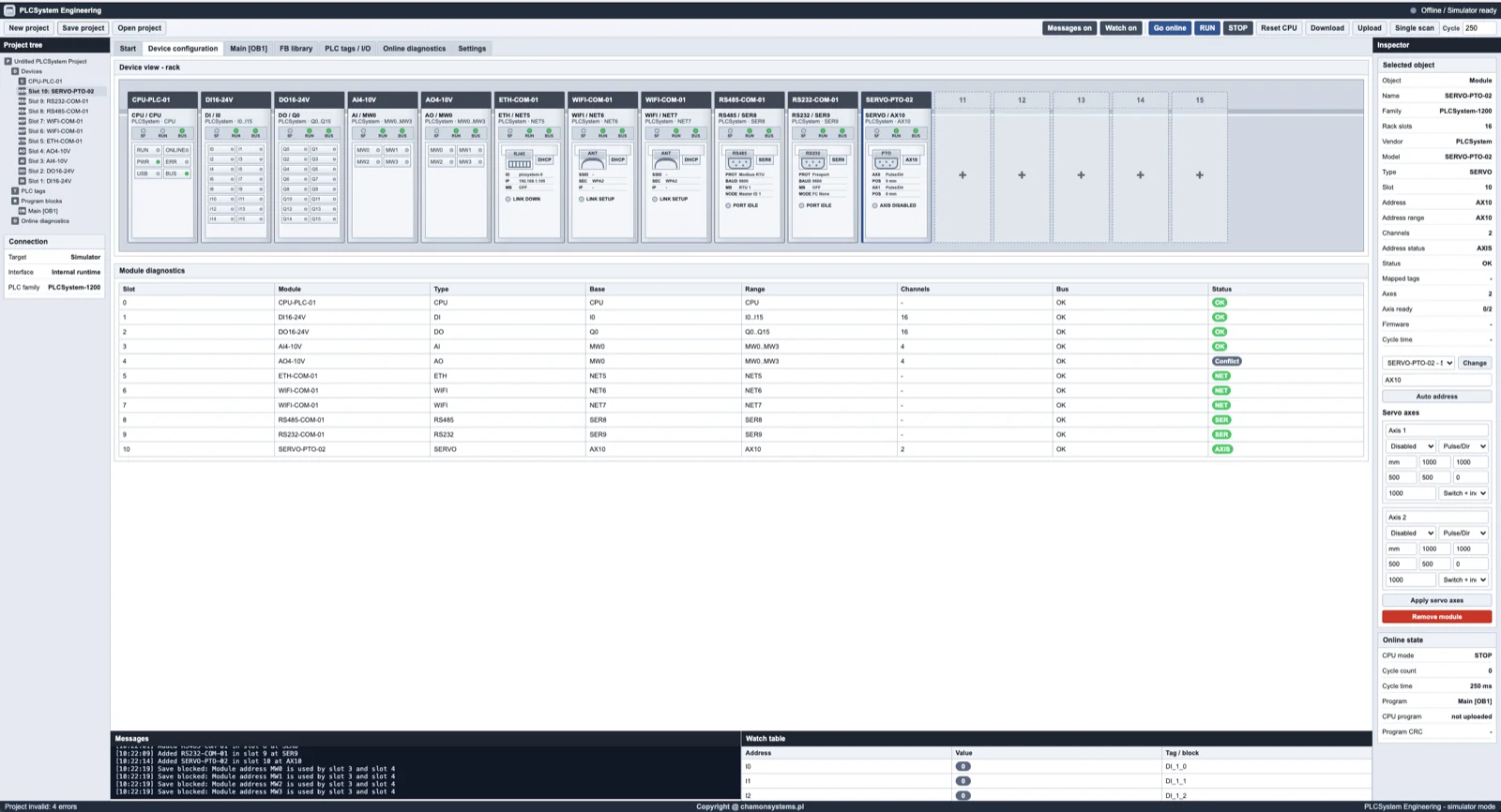Click the Main [OB1] tree block icon

[x=23, y=211]
